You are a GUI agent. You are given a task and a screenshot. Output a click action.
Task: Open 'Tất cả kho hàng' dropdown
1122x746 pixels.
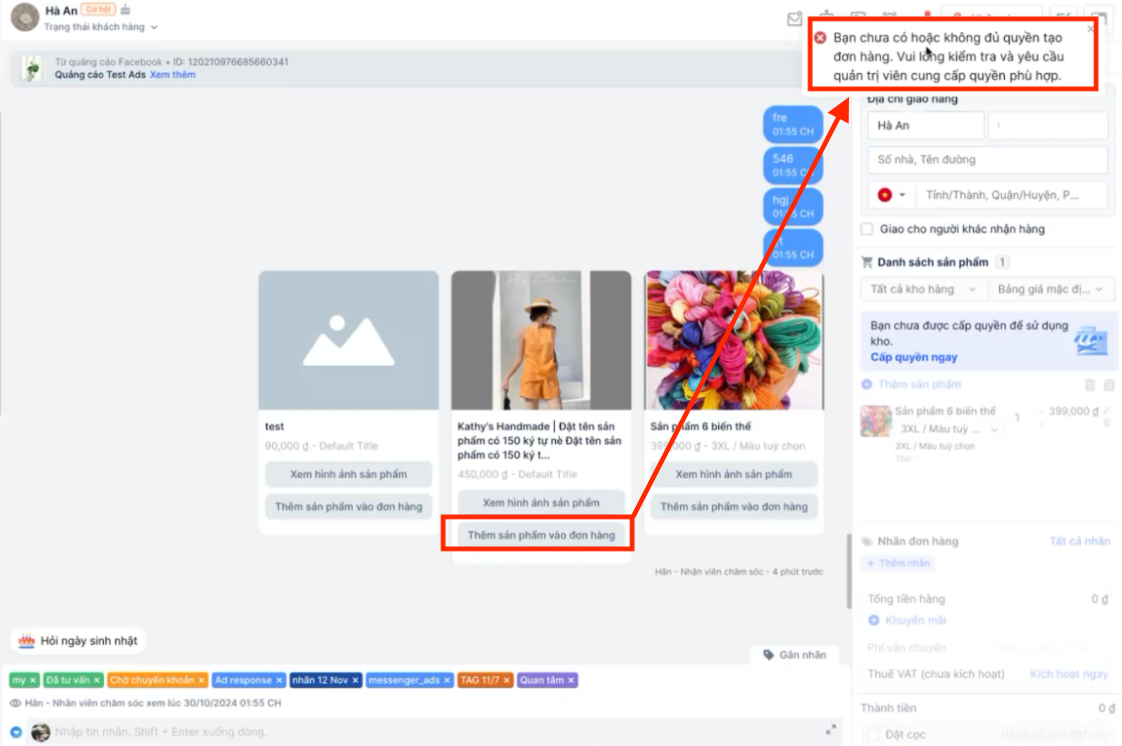tap(923, 289)
